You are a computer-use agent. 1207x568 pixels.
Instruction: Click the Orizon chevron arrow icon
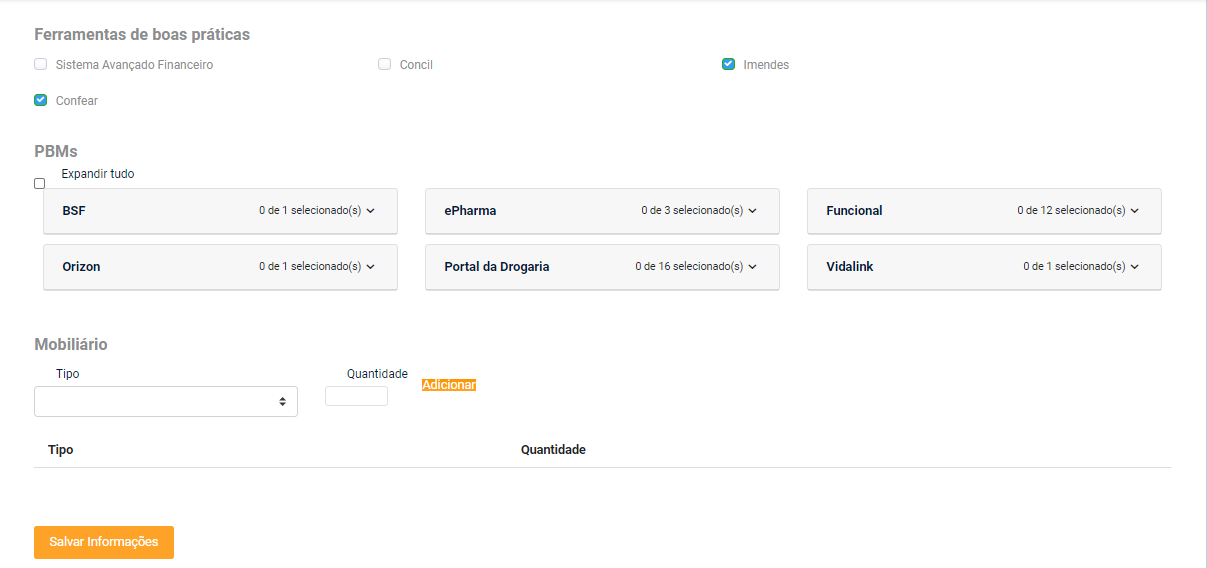(x=370, y=267)
